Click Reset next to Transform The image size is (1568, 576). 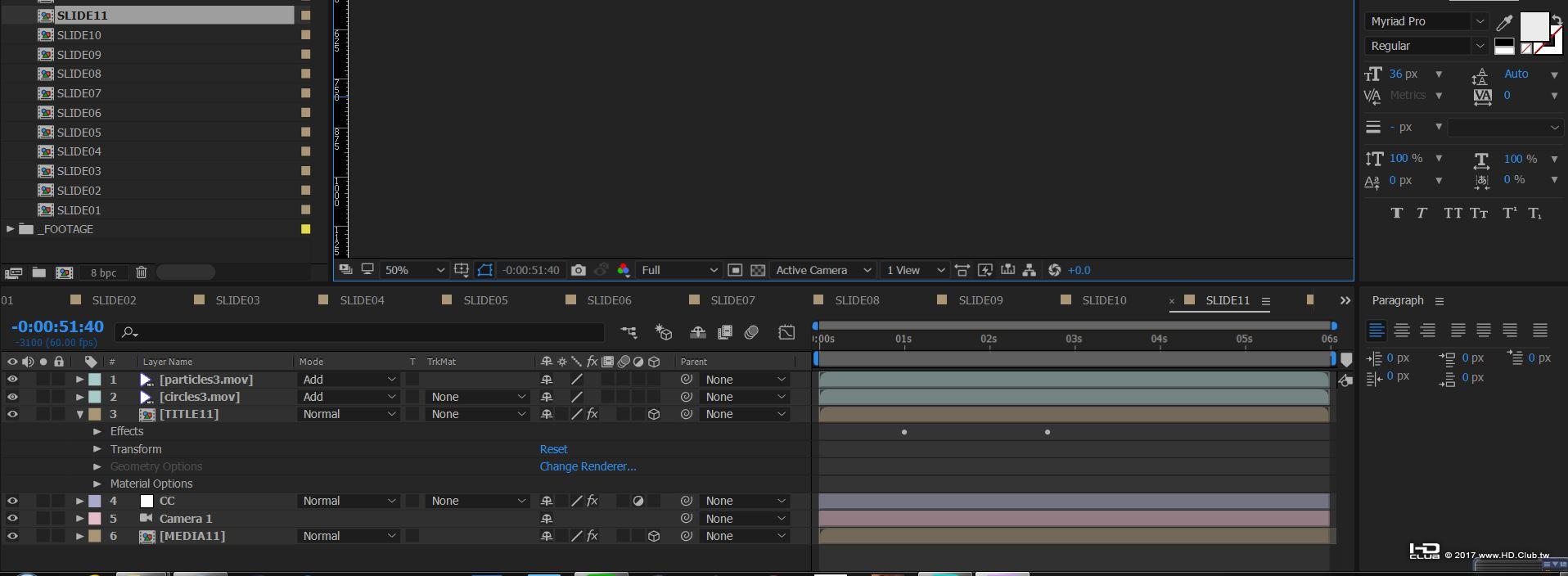(553, 449)
